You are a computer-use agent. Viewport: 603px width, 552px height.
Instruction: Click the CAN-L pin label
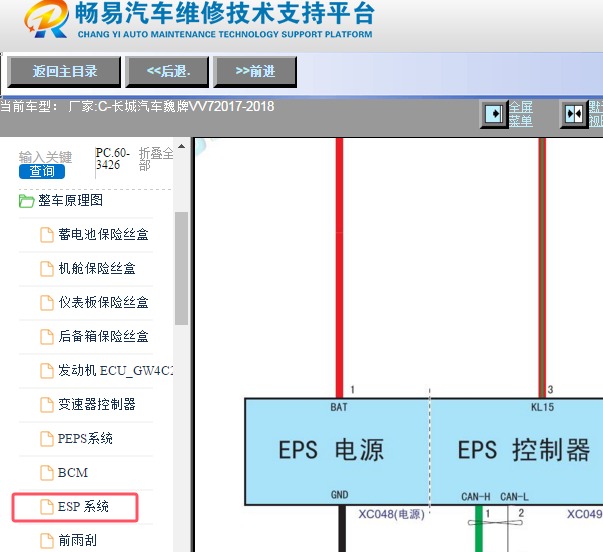[514, 497]
